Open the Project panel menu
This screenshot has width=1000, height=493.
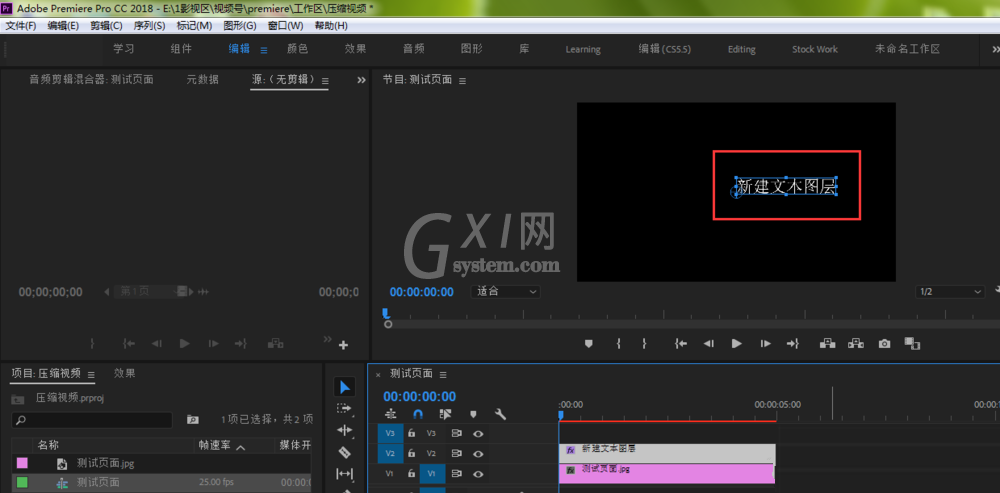pyautogui.click(x=91, y=374)
